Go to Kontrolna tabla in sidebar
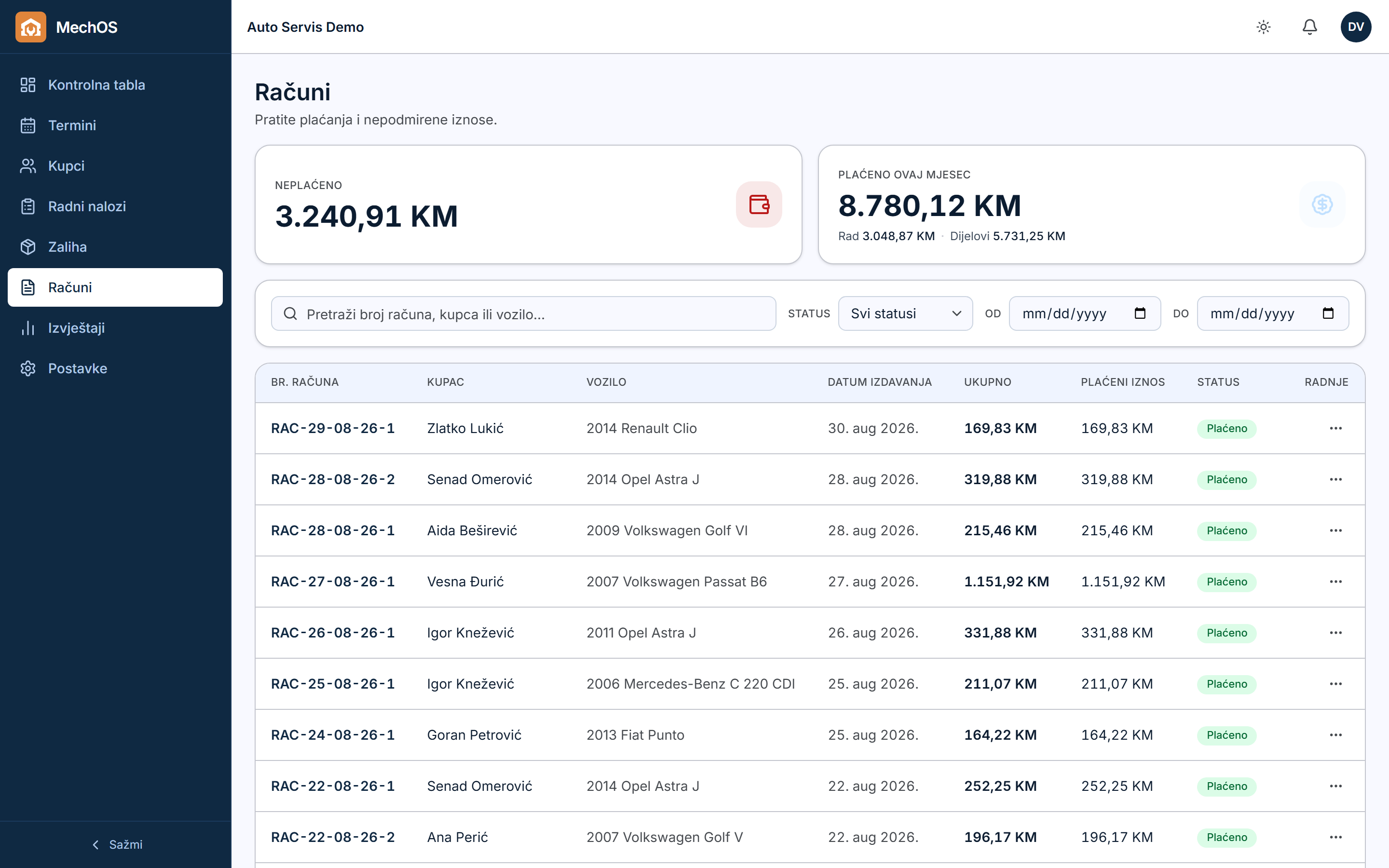 (x=115, y=85)
